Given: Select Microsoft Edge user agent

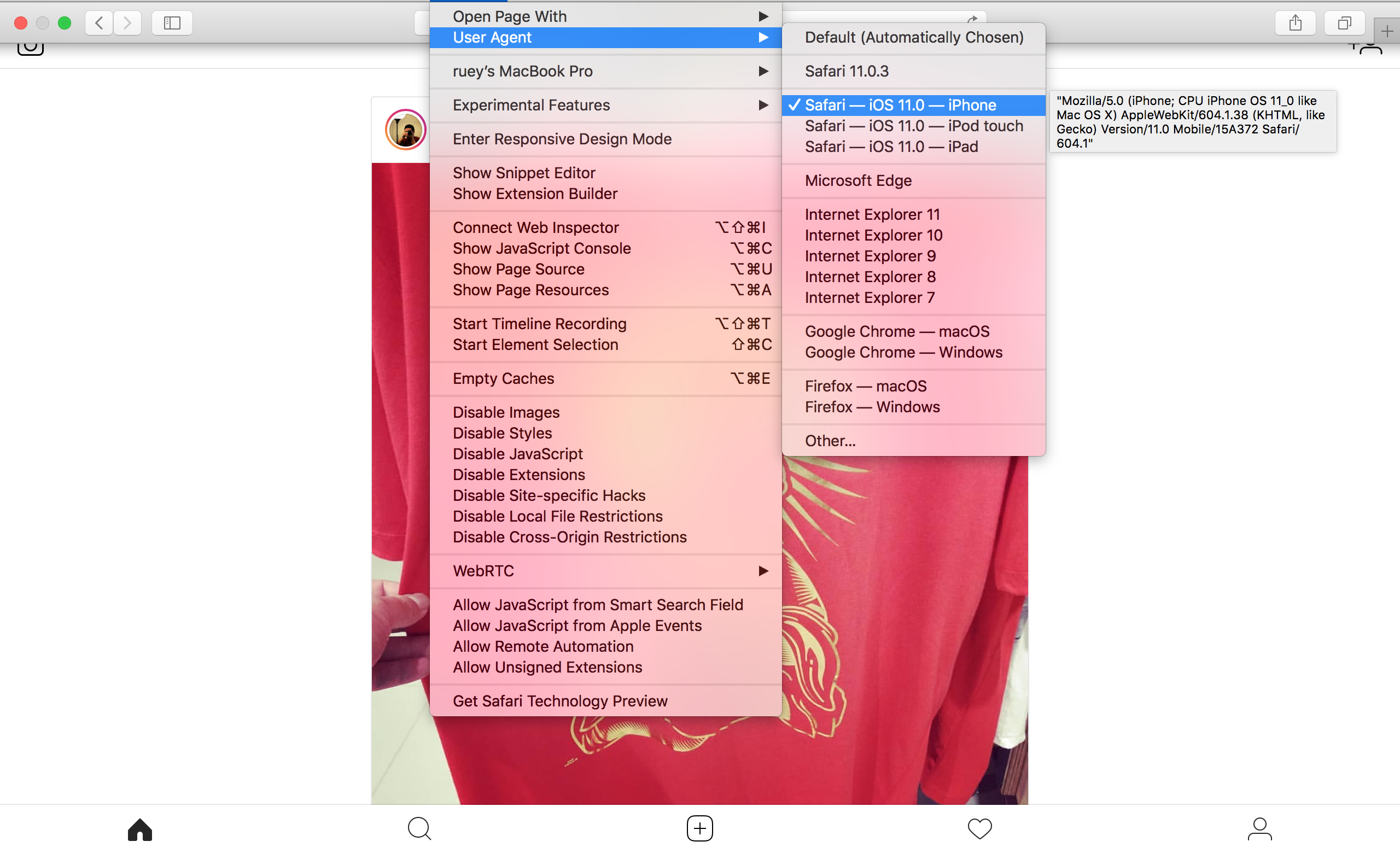Looking at the screenshot, I should tap(913, 180).
